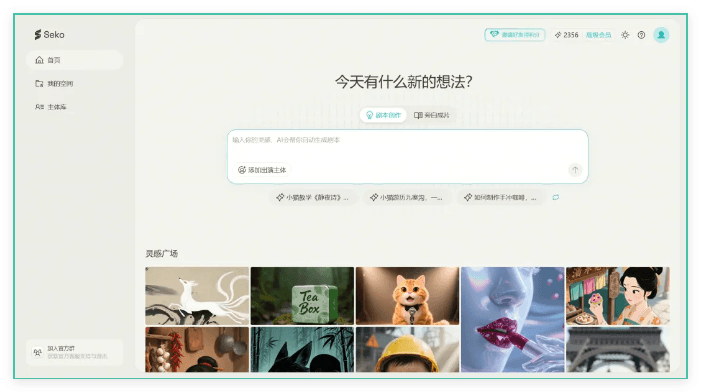Click the send arrow button in the prompt box
This screenshot has height=392, width=701.
575,170
